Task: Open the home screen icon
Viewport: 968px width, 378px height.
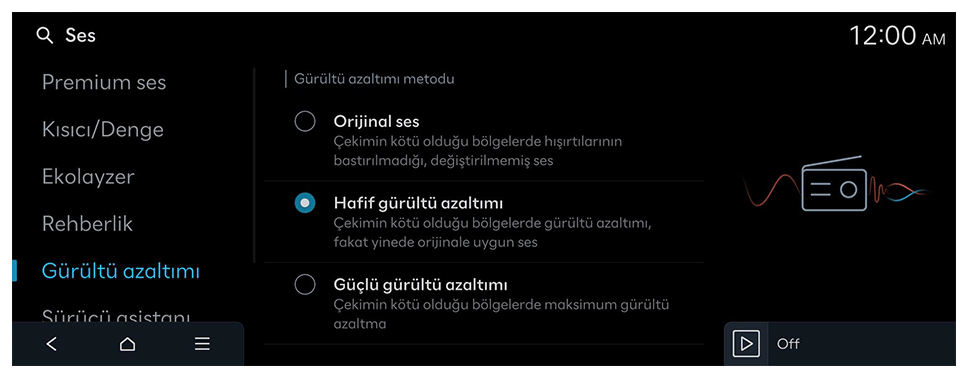Action: (x=127, y=344)
